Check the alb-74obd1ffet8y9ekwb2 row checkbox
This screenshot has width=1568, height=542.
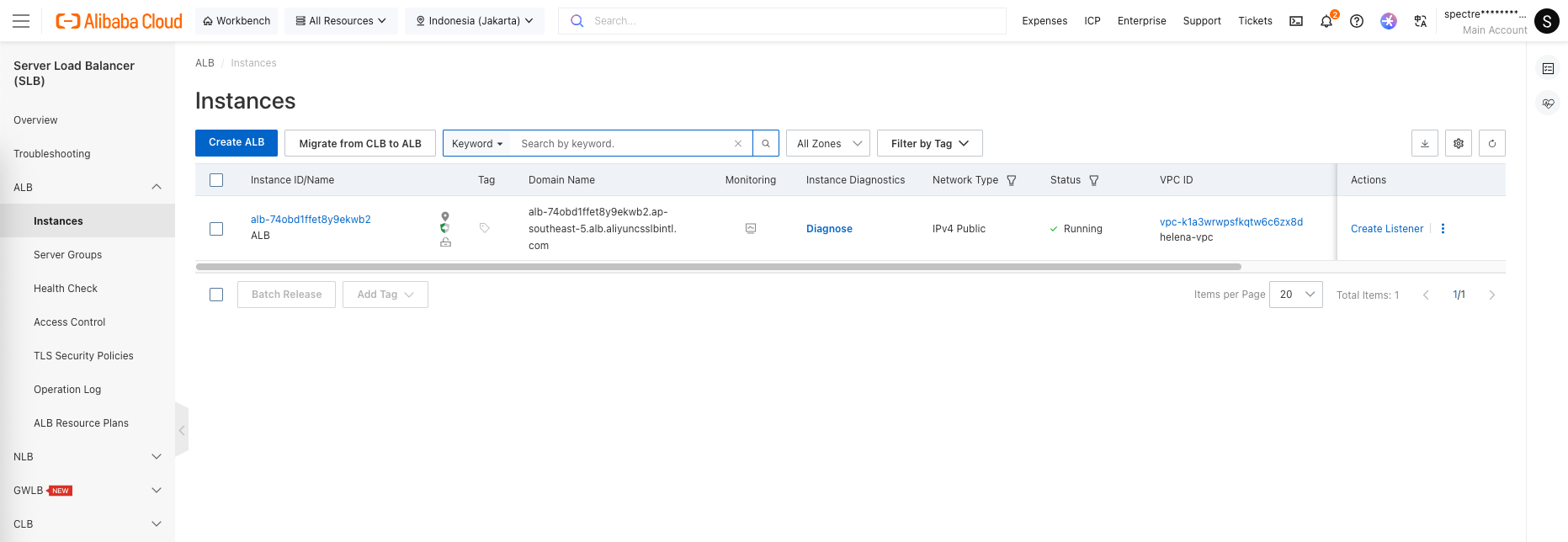(216, 229)
